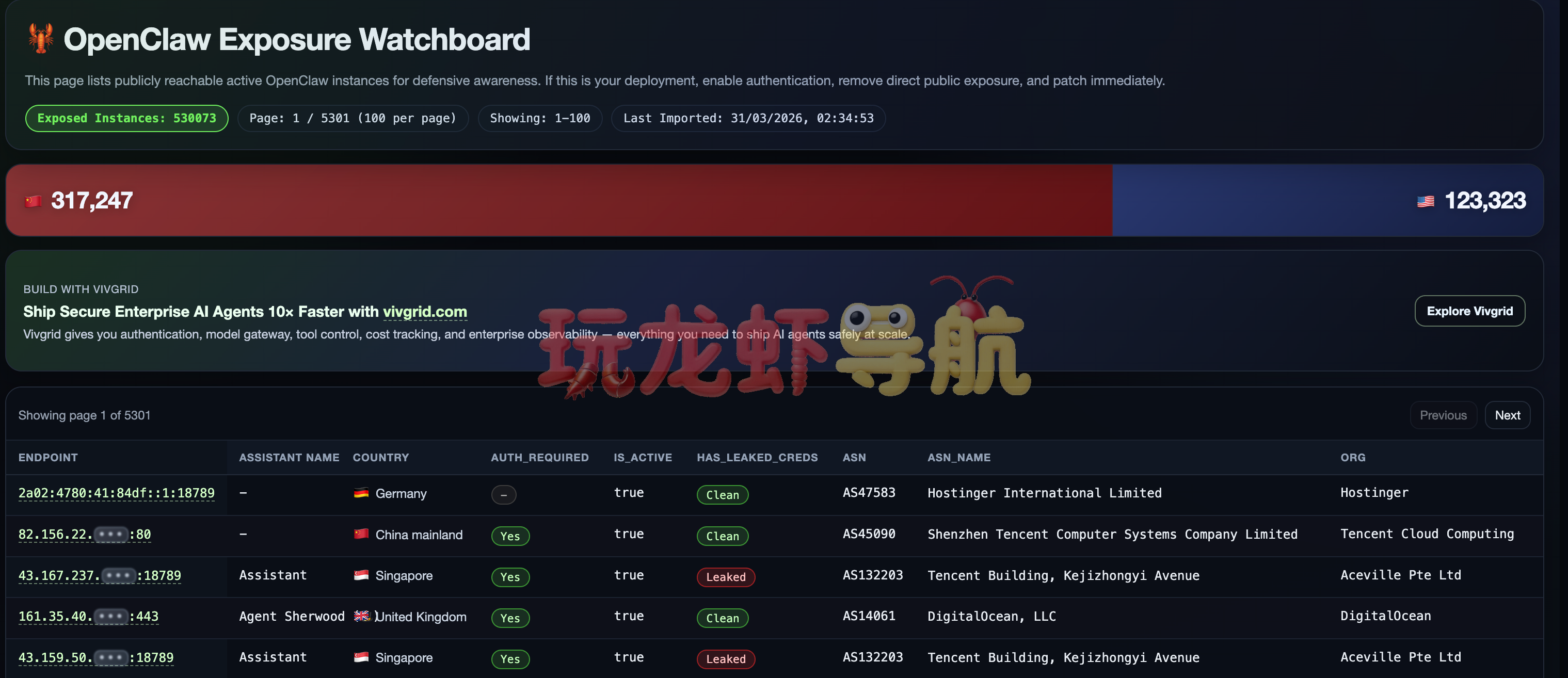Click the ASSISTANT NAME column header

pyautogui.click(x=289, y=458)
